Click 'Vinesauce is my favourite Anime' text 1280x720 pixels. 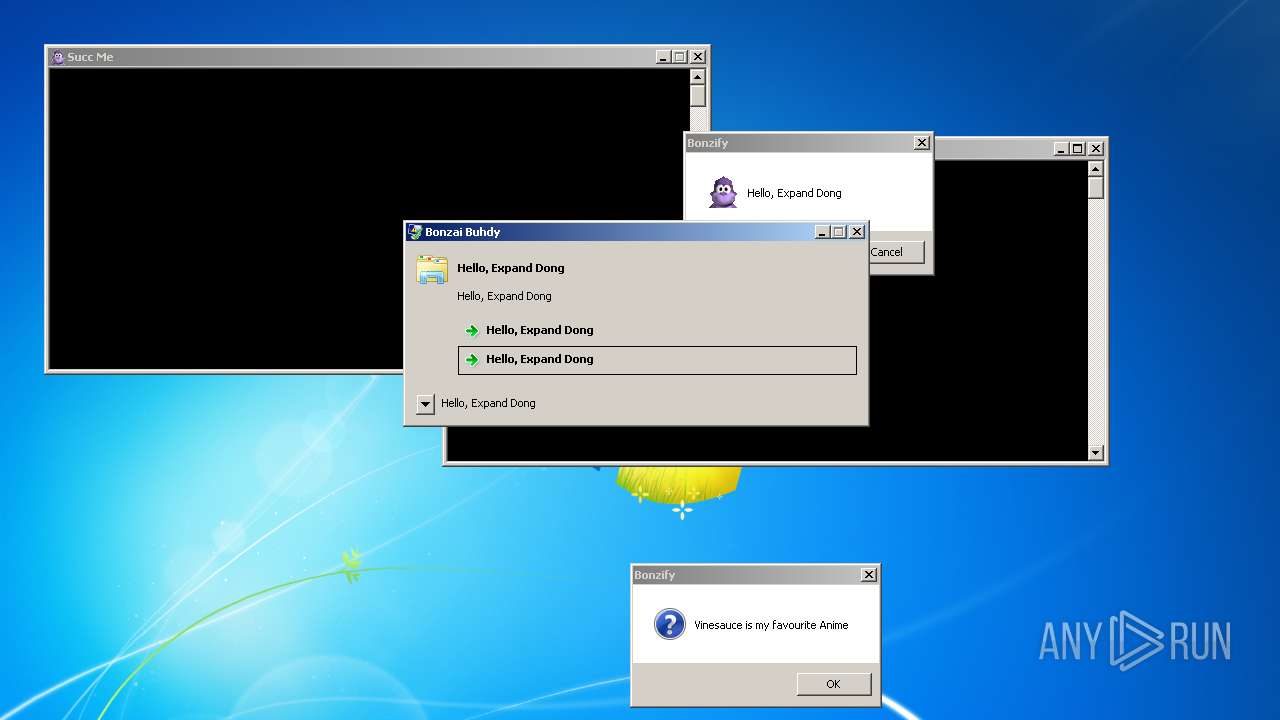pyautogui.click(x=771, y=625)
